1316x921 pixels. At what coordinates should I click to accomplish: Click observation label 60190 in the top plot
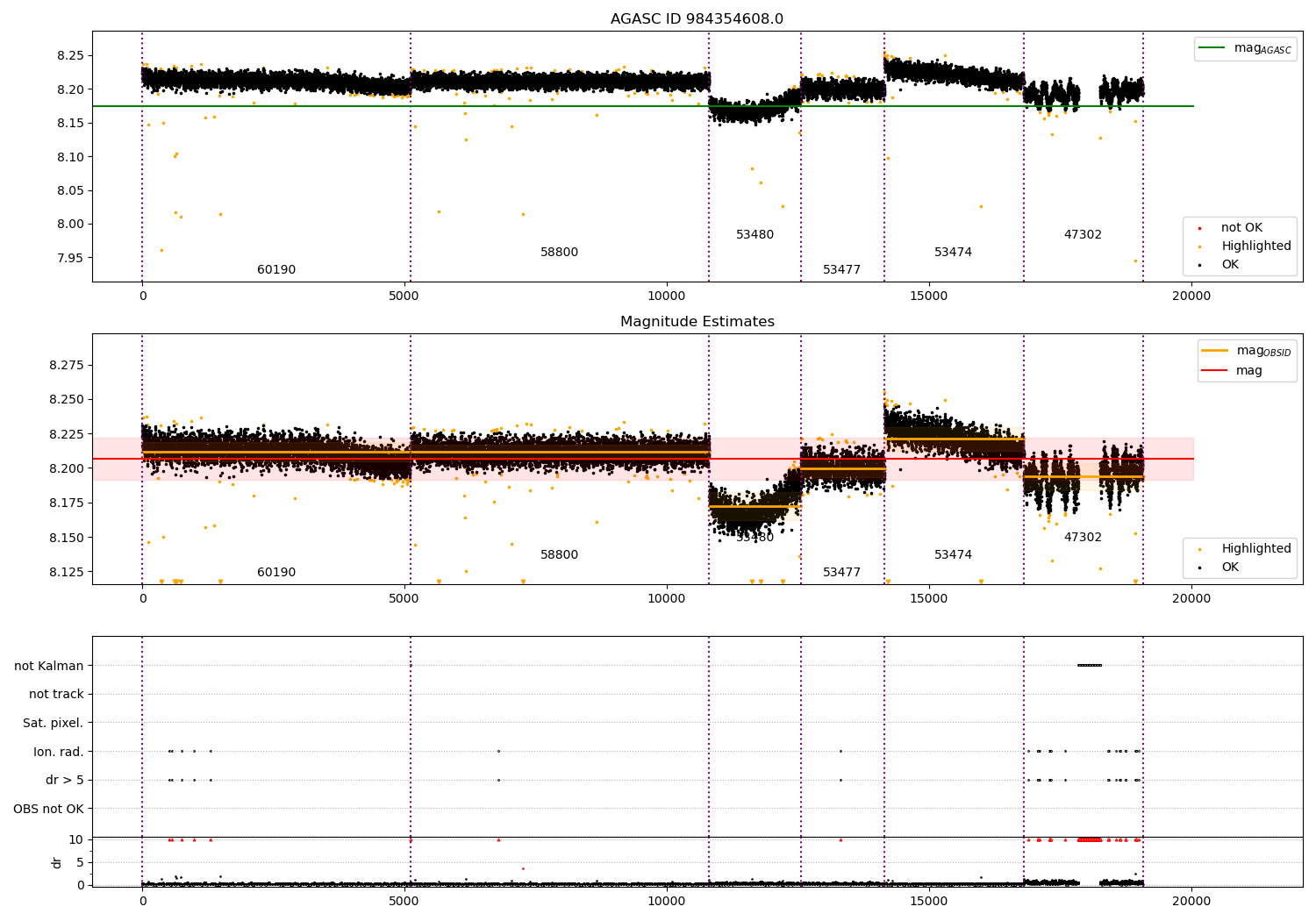point(276,270)
